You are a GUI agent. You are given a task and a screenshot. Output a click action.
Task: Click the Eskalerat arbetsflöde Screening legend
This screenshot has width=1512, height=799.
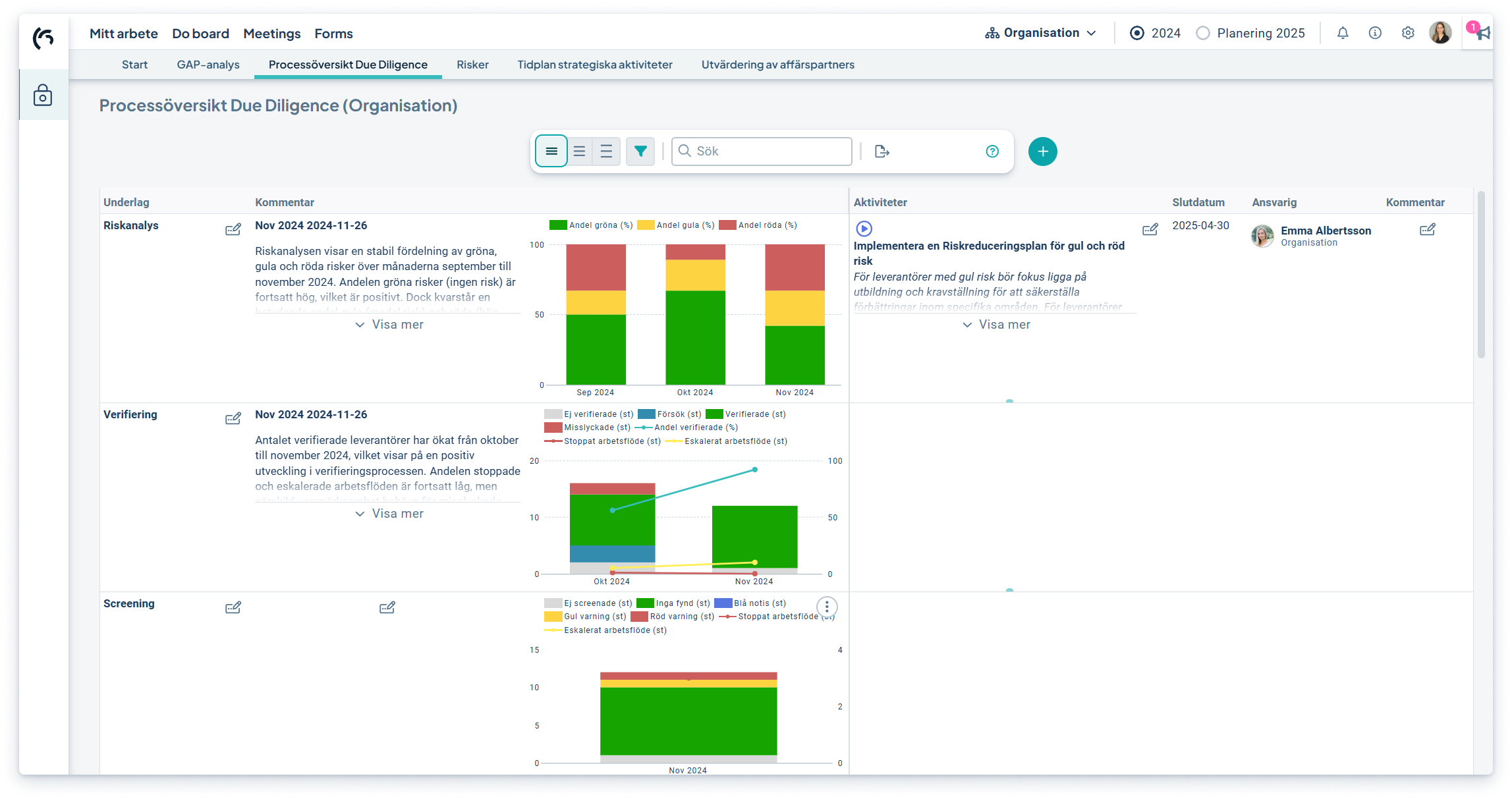coord(606,630)
